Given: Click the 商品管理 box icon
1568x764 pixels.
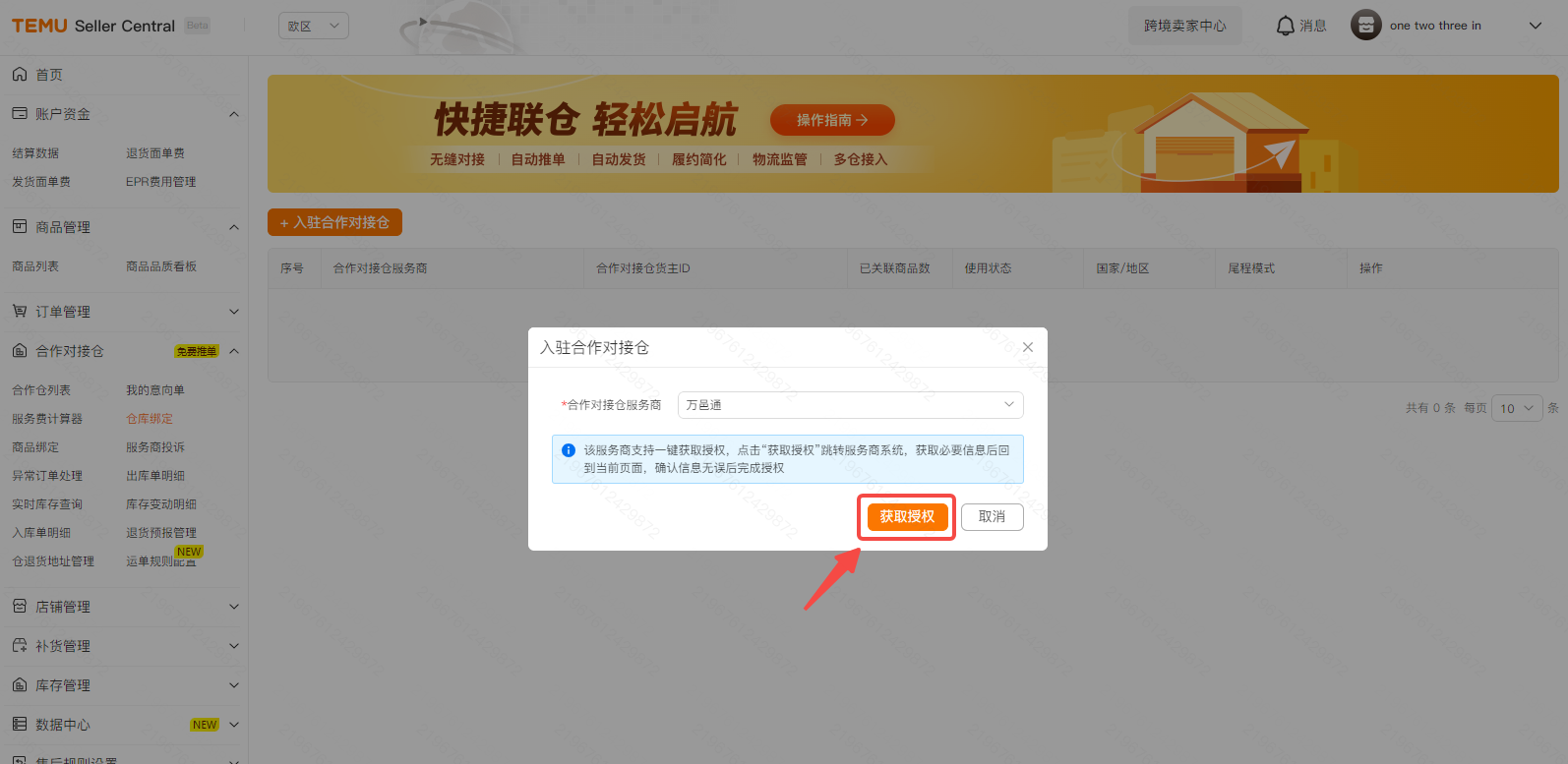Looking at the screenshot, I should click(20, 227).
